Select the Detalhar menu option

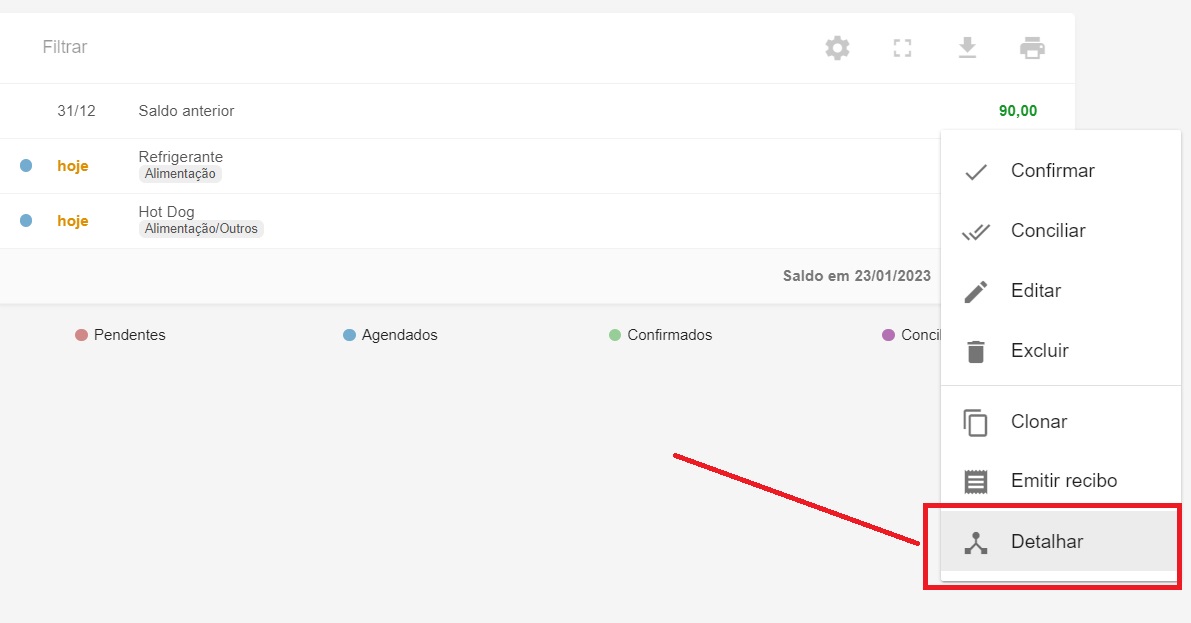click(1046, 542)
